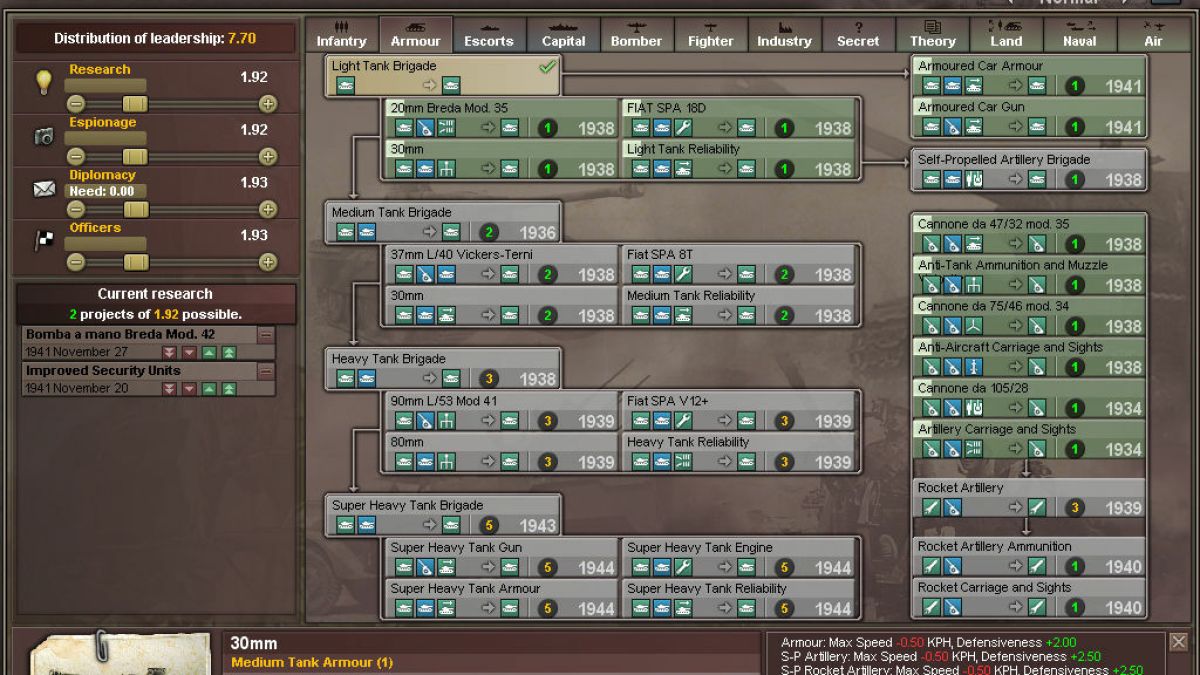This screenshot has height=675, width=1200.
Task: Click the Officers checkered flag icon
Action: [43, 241]
